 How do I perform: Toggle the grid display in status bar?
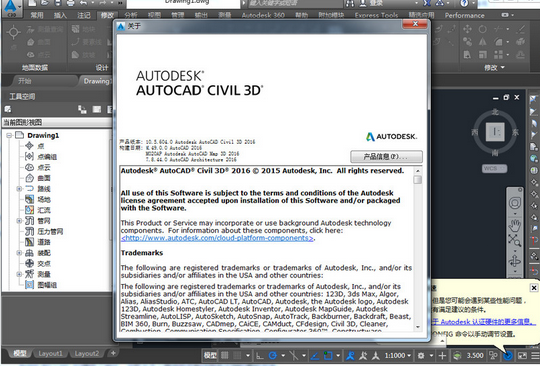click(225, 355)
